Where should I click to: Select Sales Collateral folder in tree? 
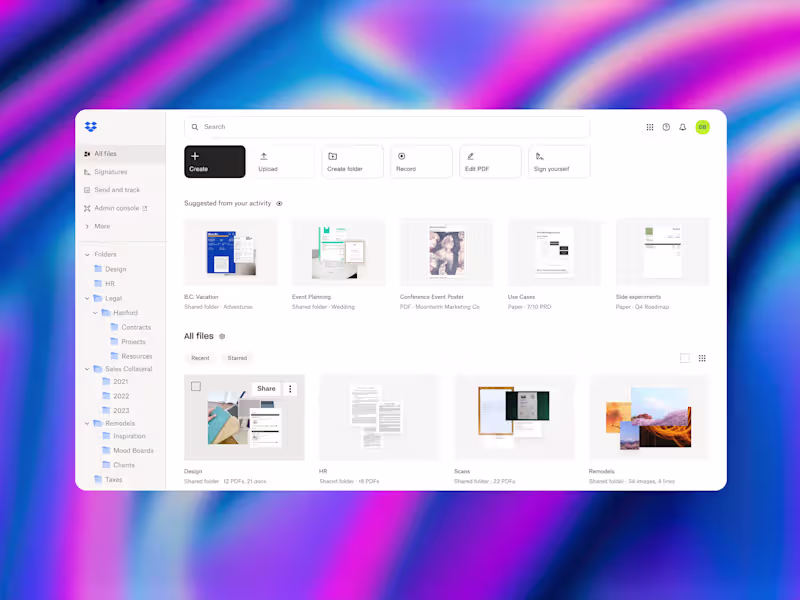coord(123,369)
